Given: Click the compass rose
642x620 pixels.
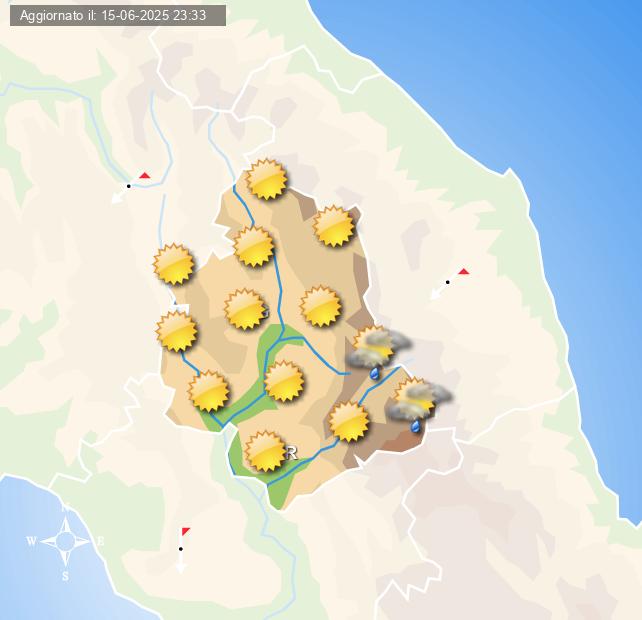Looking at the screenshot, I should coord(65,541).
